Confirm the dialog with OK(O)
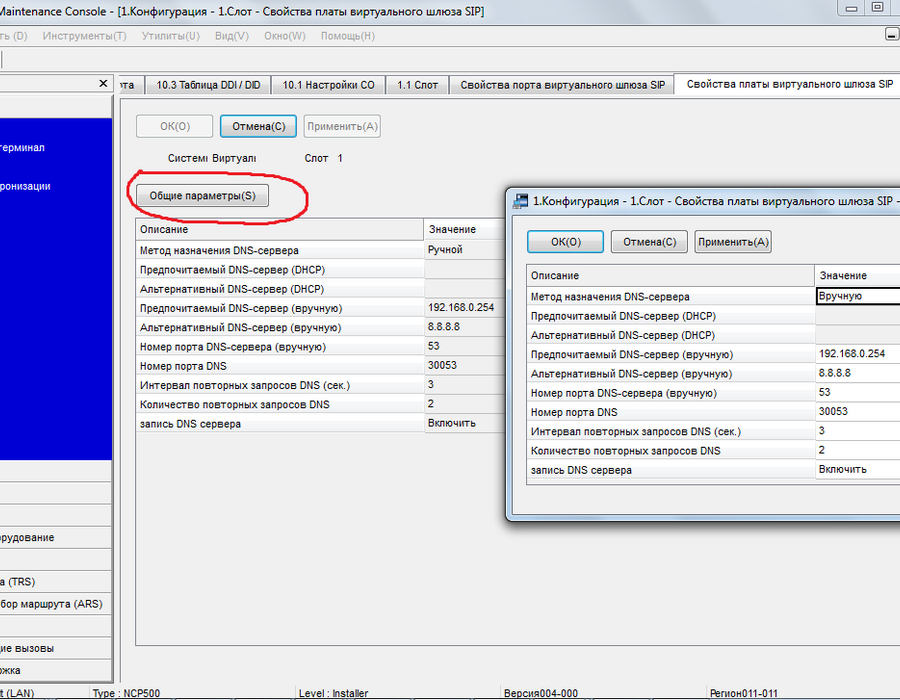 click(565, 242)
